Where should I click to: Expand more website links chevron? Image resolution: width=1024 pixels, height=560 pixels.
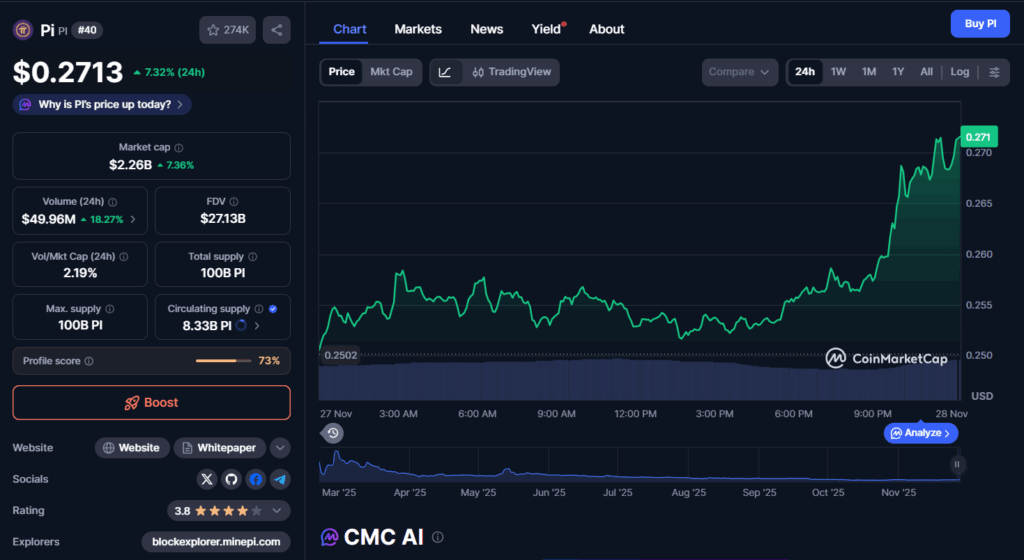point(280,448)
